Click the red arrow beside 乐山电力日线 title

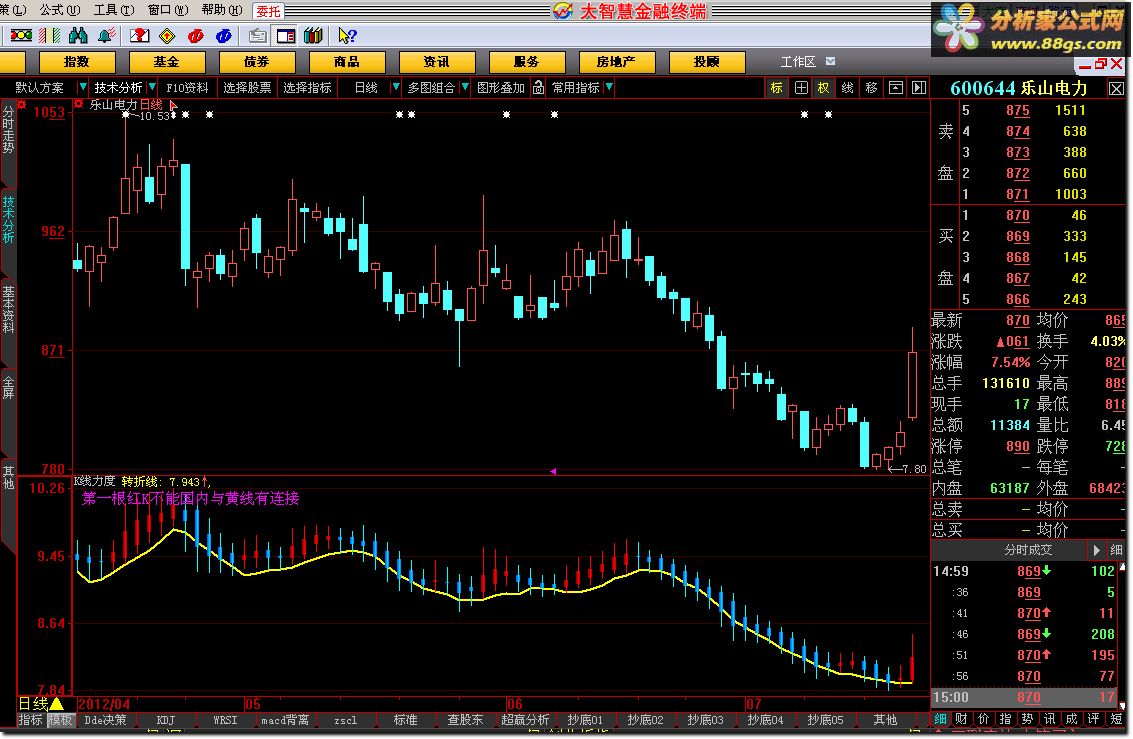pyautogui.click(x=173, y=105)
